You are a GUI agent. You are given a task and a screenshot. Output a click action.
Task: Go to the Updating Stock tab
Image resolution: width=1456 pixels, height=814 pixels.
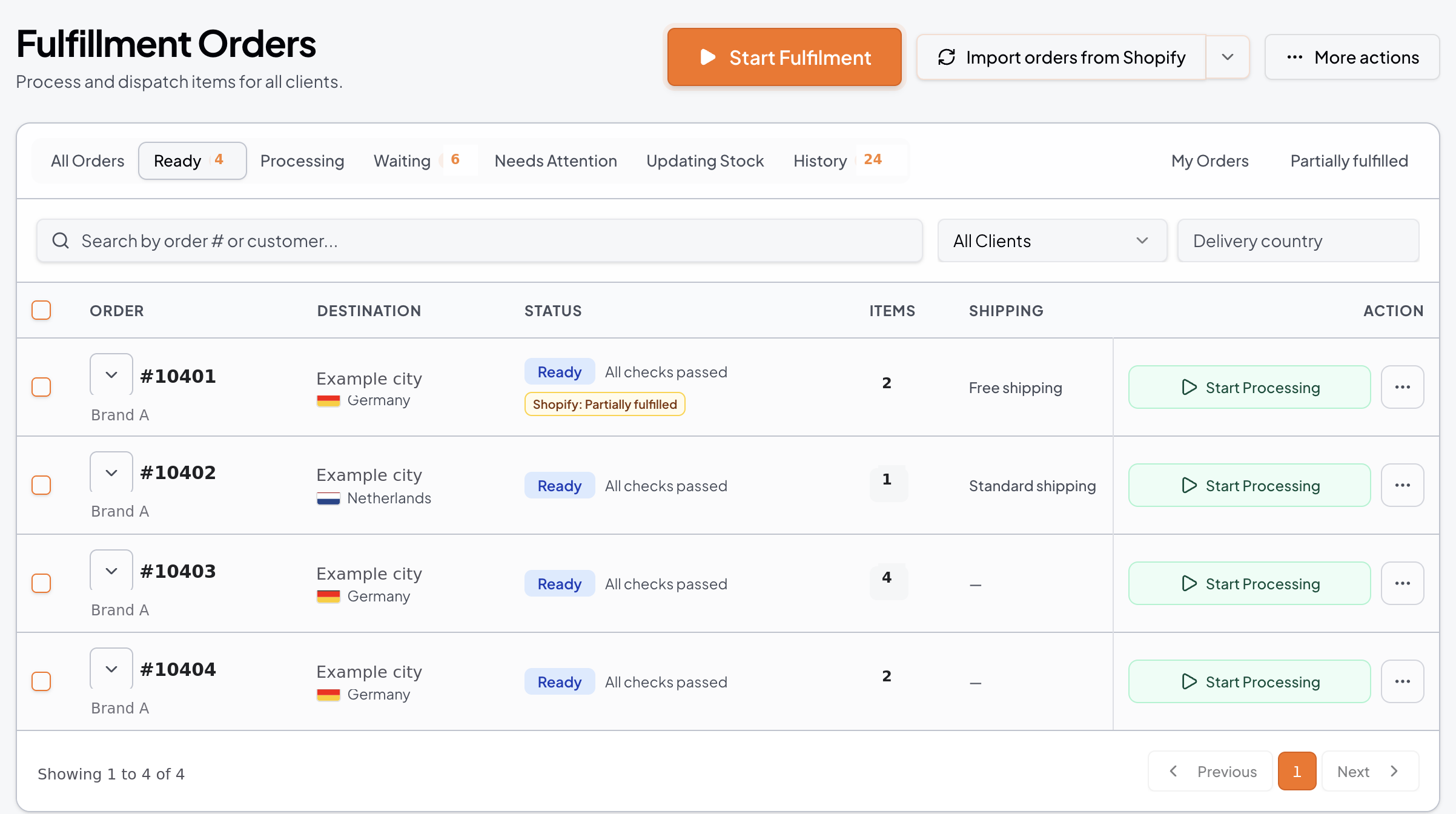pos(705,160)
